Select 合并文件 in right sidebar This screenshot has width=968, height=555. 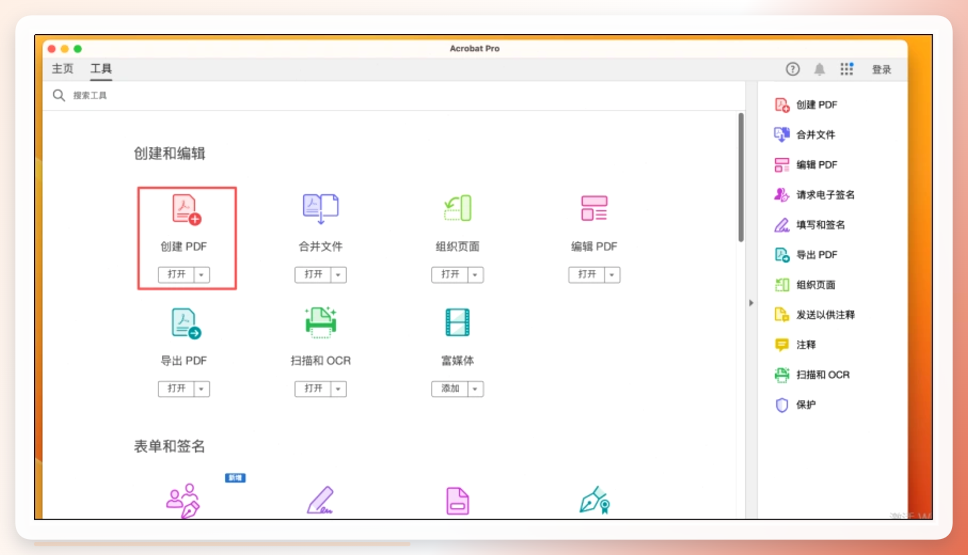(804, 135)
